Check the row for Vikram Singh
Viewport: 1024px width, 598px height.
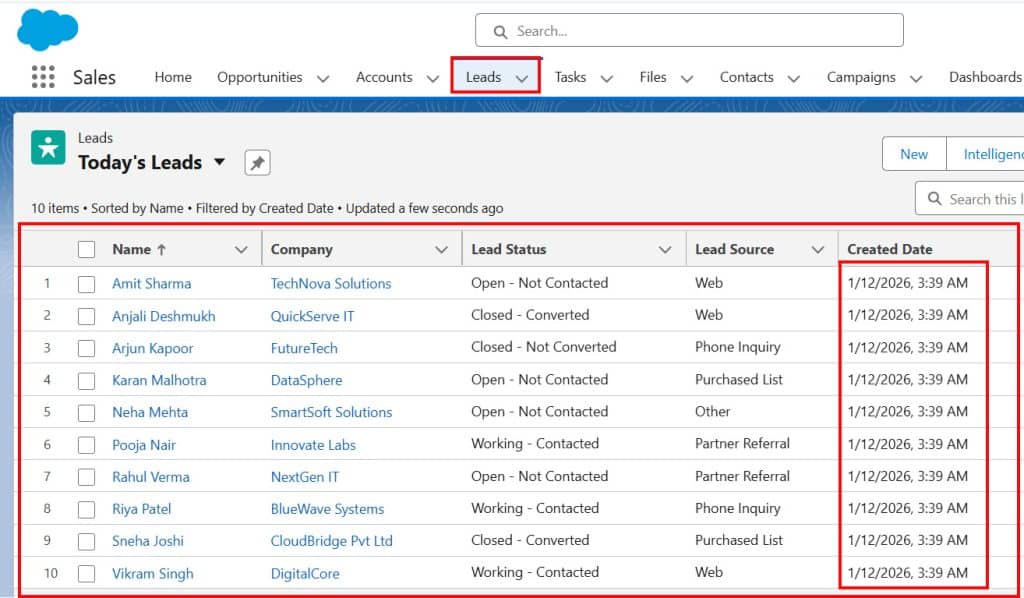(86, 572)
